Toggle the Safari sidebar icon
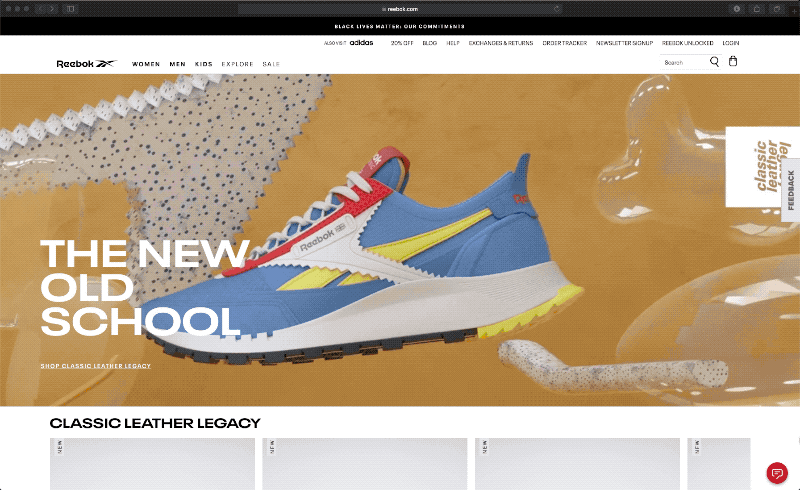This screenshot has width=800, height=490. click(70, 9)
